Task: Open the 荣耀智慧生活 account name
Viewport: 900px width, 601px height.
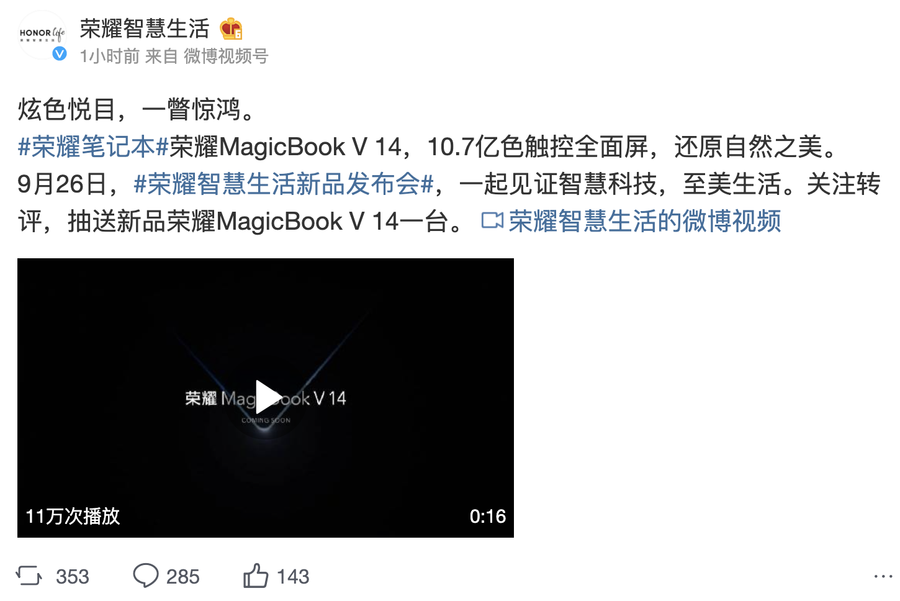Action: pyautogui.click(x=145, y=29)
